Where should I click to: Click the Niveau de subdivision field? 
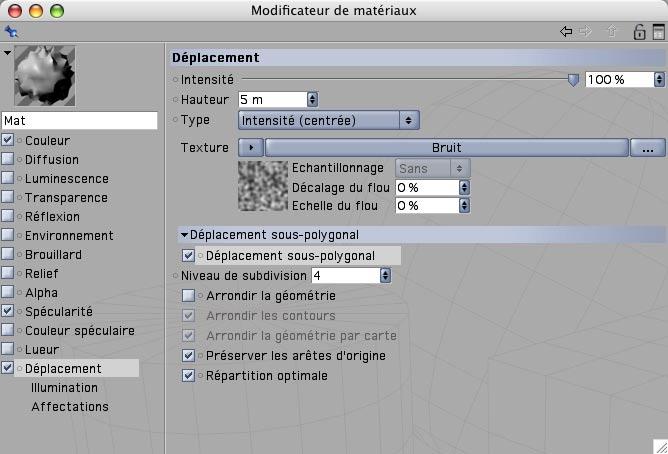pos(346,276)
